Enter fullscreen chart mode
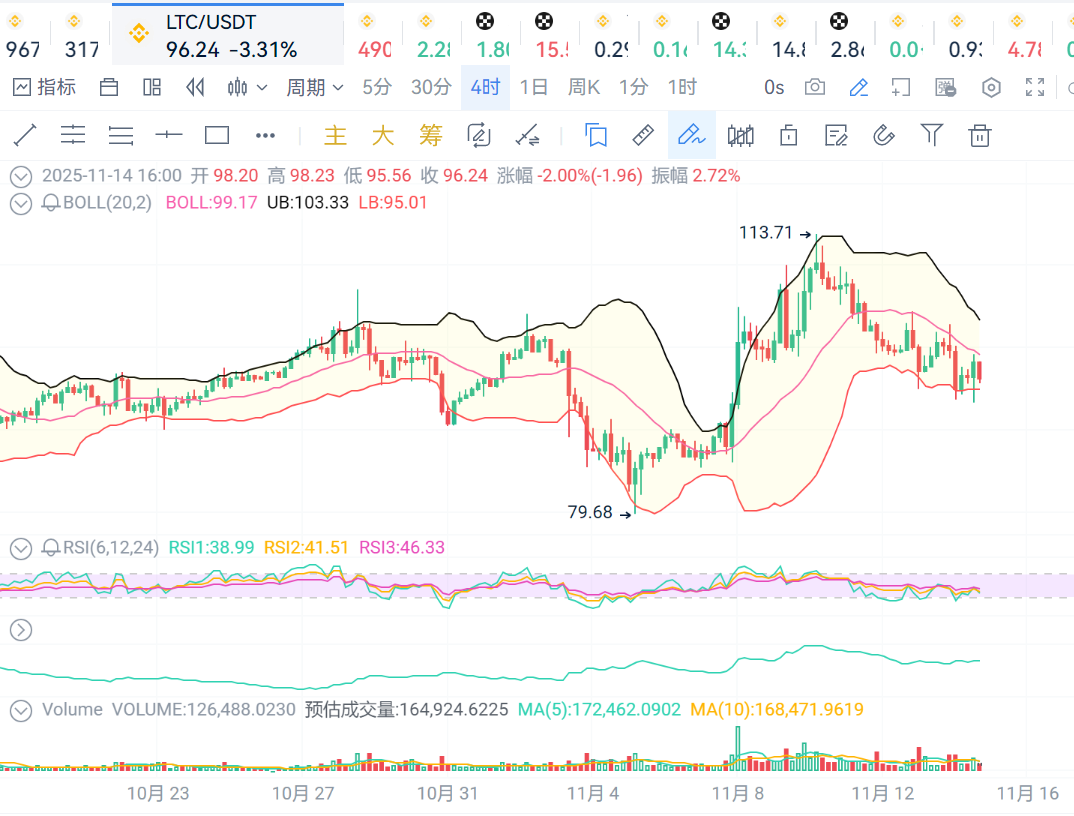 pos(1035,88)
